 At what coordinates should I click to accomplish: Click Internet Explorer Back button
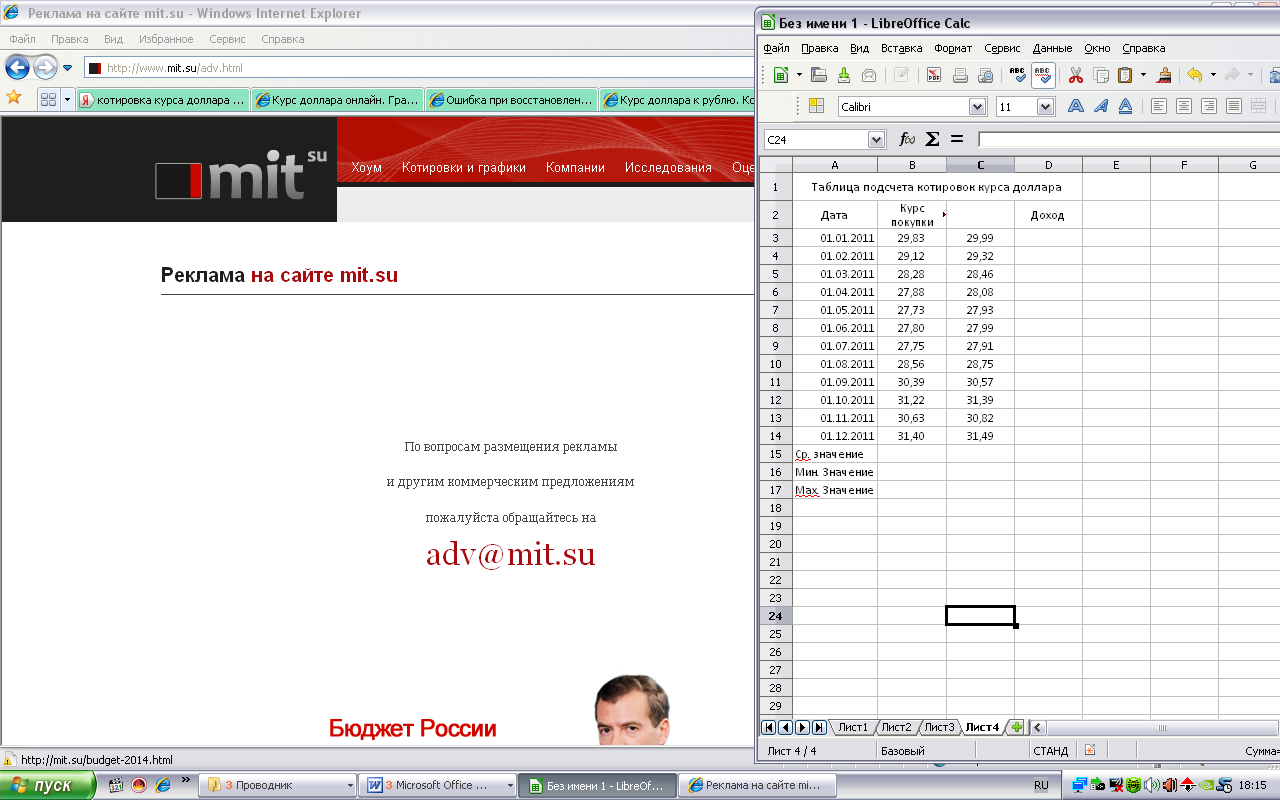click(17, 67)
